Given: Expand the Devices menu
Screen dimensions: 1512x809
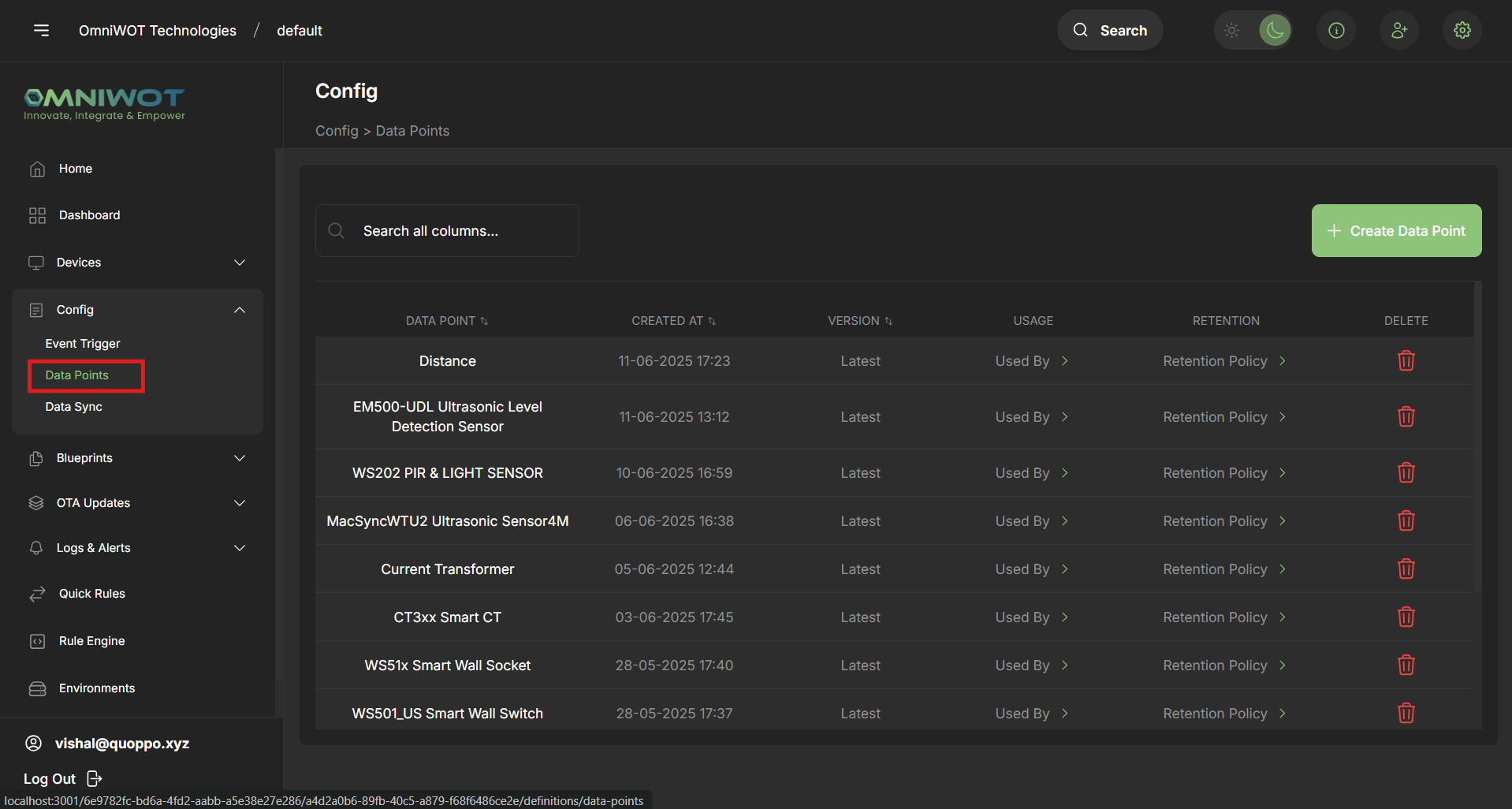Looking at the screenshot, I should (239, 262).
